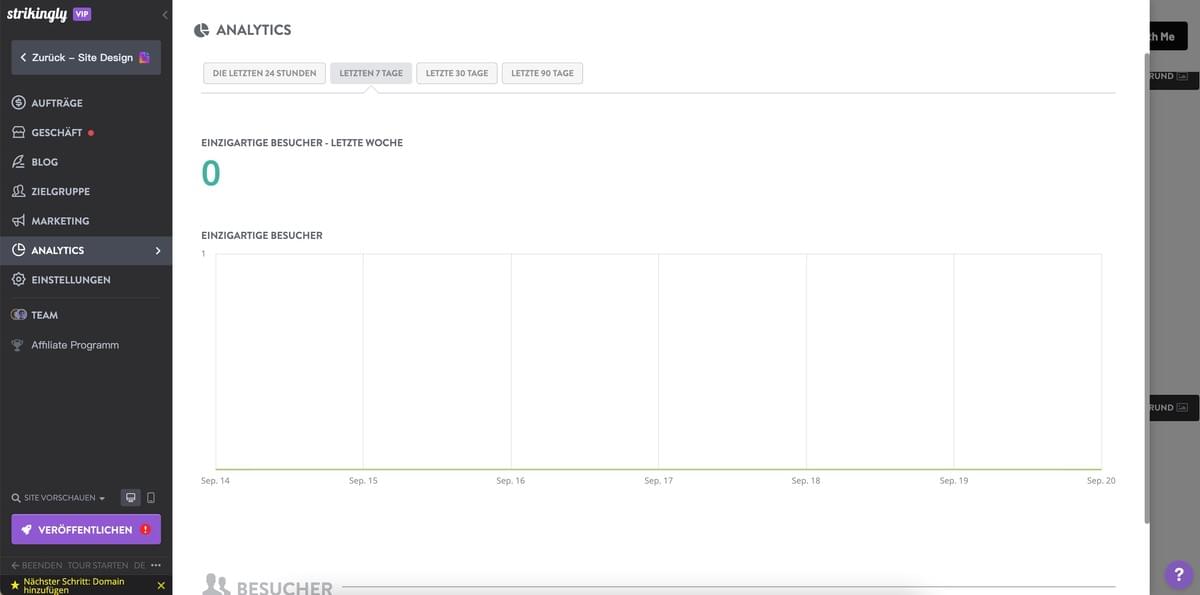The height and width of the screenshot is (595, 1200).
Task: Dismiss the next step banner
Action: coord(161,586)
